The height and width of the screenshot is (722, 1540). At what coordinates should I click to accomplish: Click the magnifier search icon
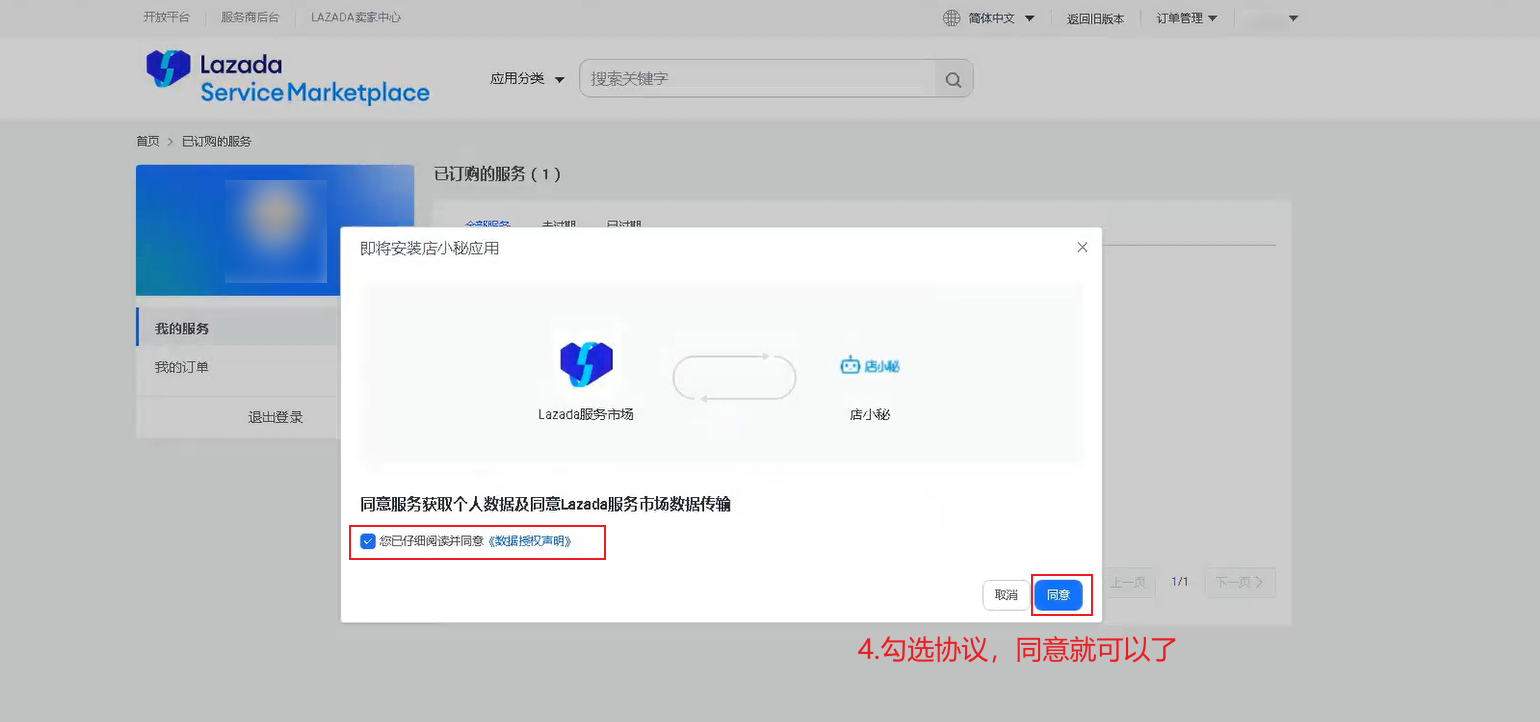(x=953, y=79)
